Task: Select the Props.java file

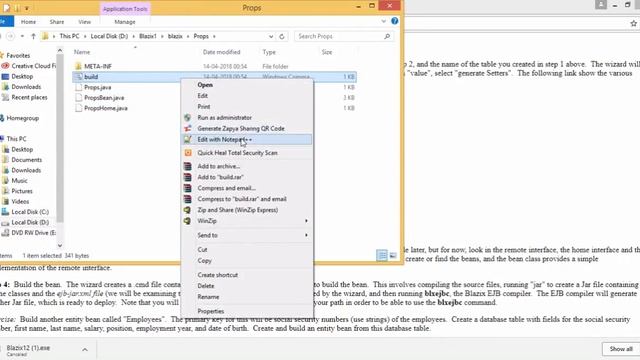Action: (x=98, y=87)
